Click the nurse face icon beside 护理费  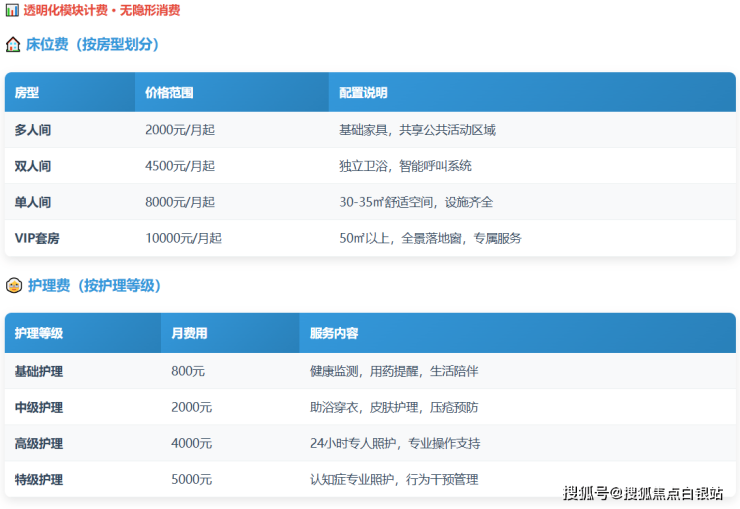(13, 286)
